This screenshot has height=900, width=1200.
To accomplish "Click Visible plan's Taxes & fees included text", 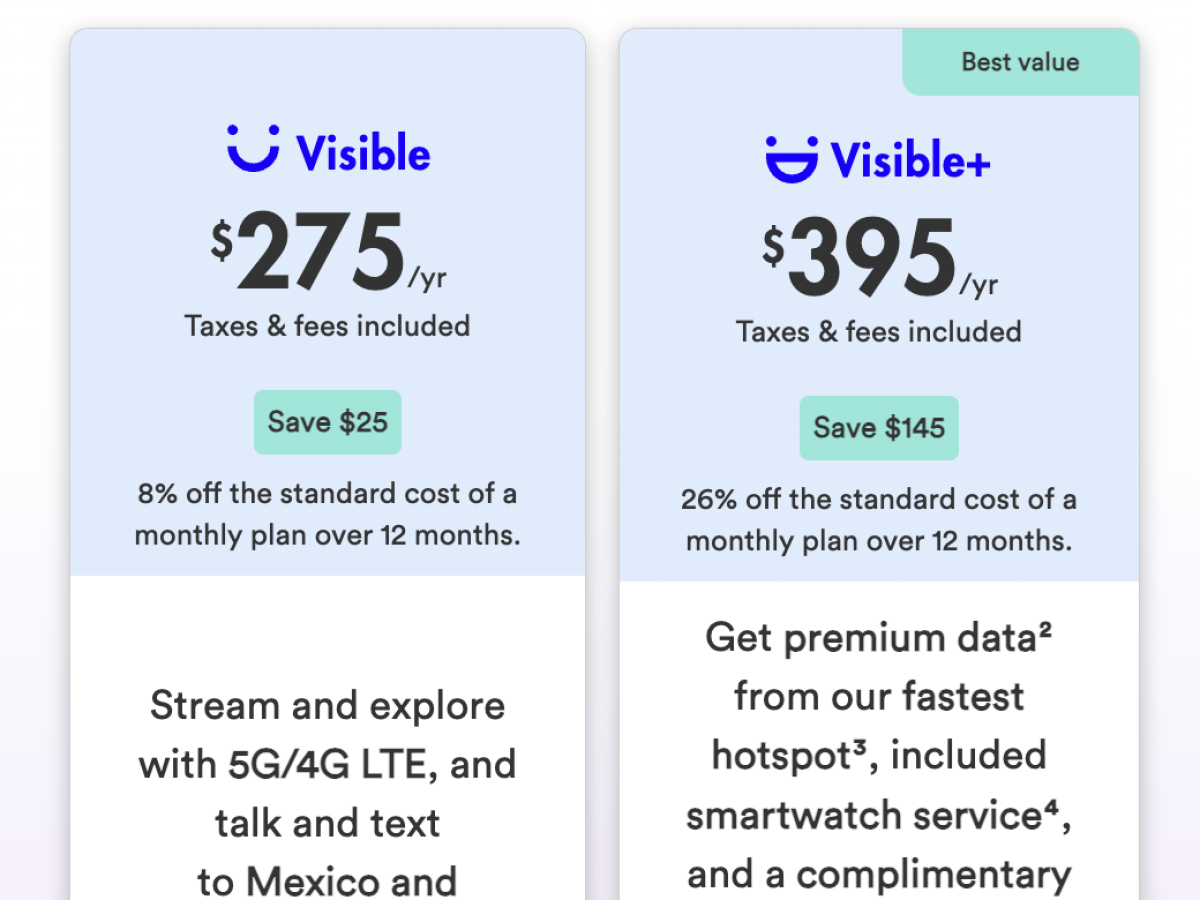I will [327, 326].
